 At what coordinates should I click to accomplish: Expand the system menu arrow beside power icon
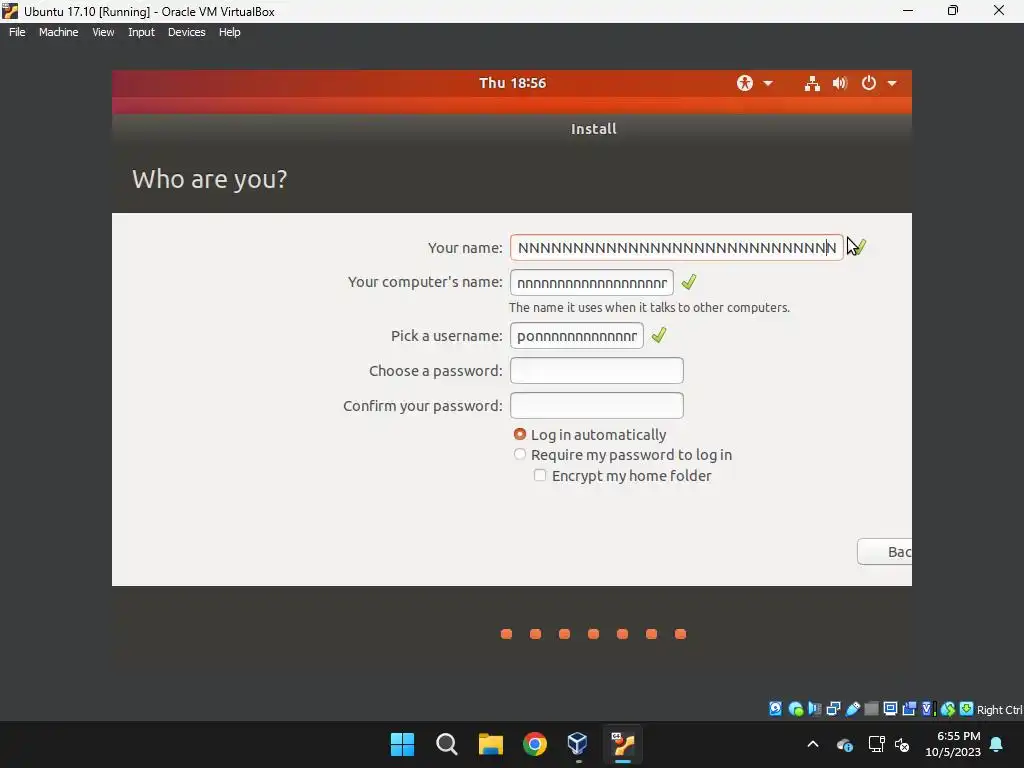click(x=892, y=84)
